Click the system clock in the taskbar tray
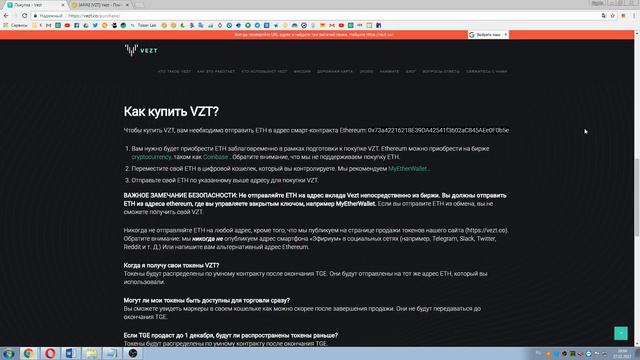This screenshot has height=360, width=640. click(x=622, y=353)
